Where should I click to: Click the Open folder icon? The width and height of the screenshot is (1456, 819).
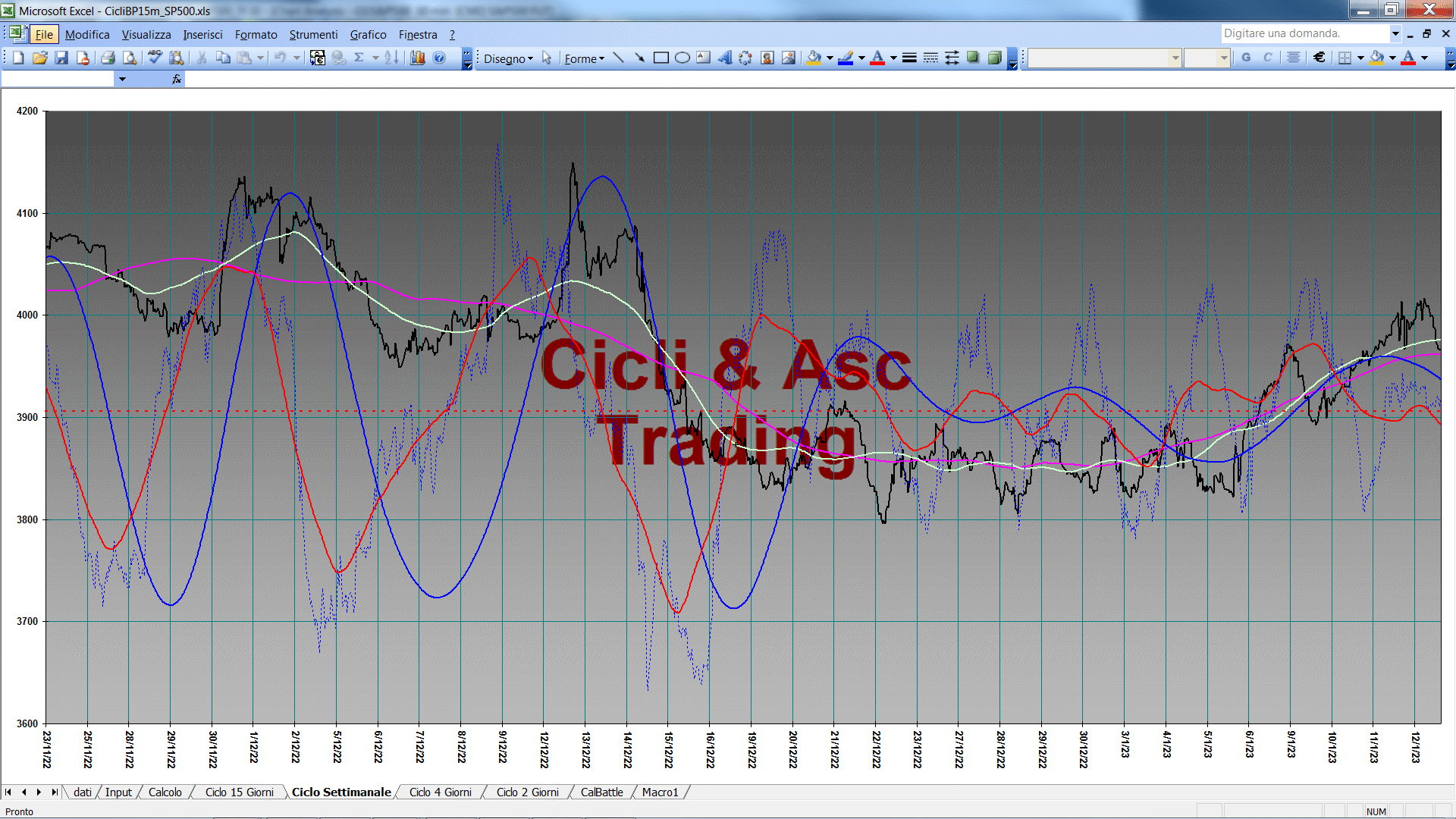pyautogui.click(x=40, y=58)
